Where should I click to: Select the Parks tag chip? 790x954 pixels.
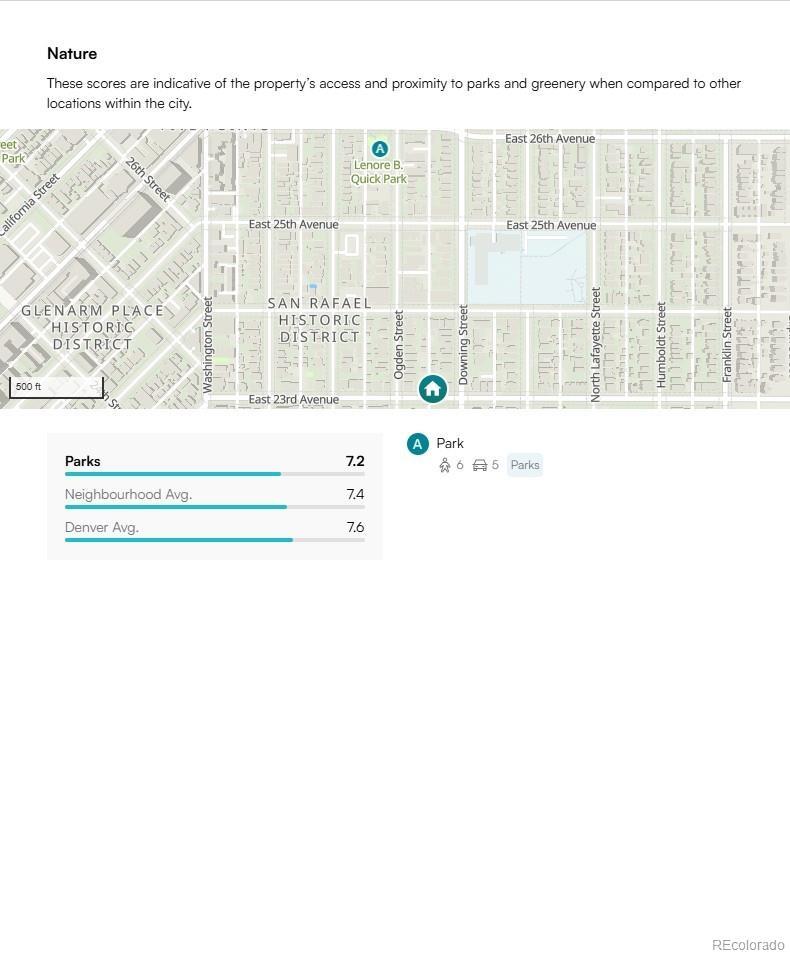coord(524,465)
